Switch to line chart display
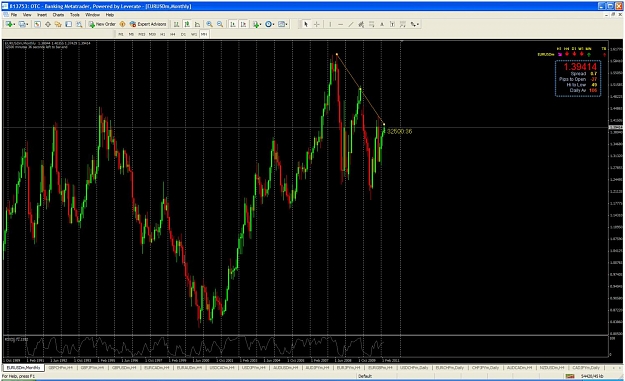 coord(197,24)
